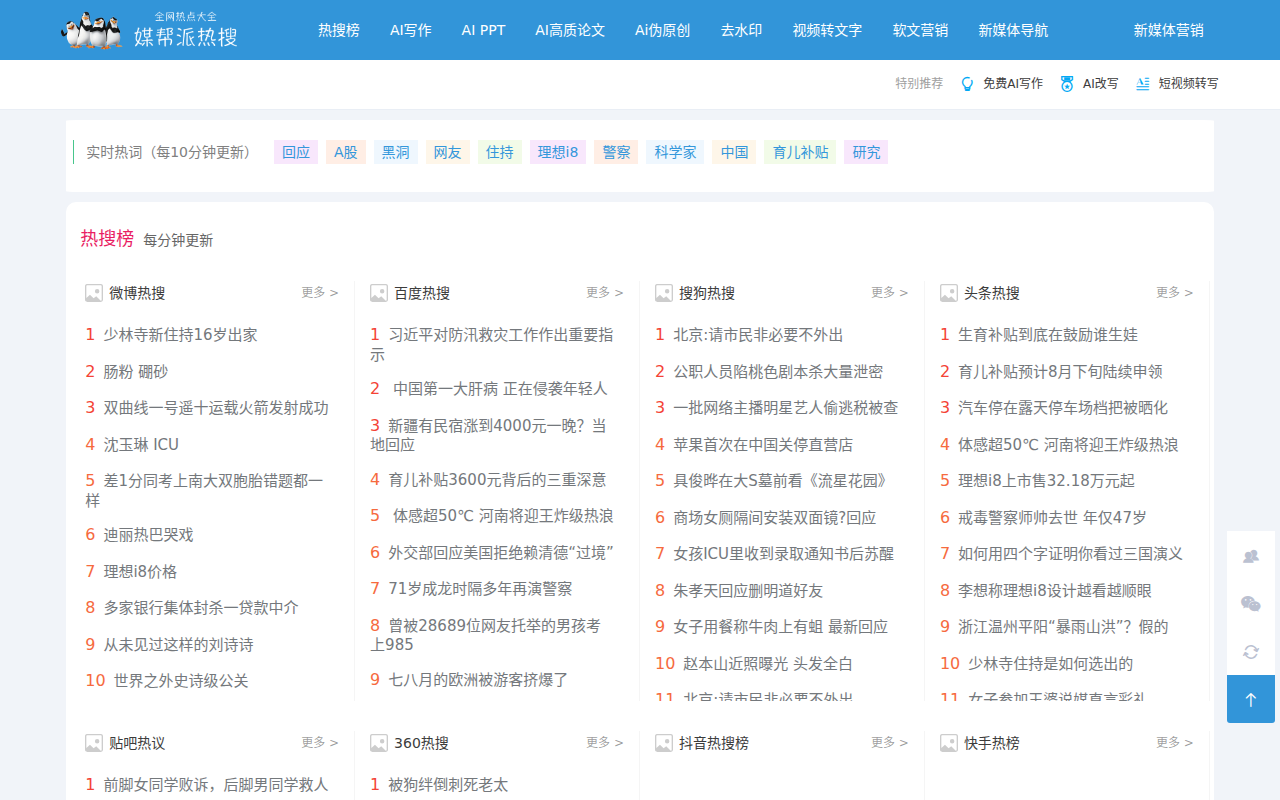Open Sogou item 朱孝天回应删明道好友
1280x800 pixels.
point(748,591)
